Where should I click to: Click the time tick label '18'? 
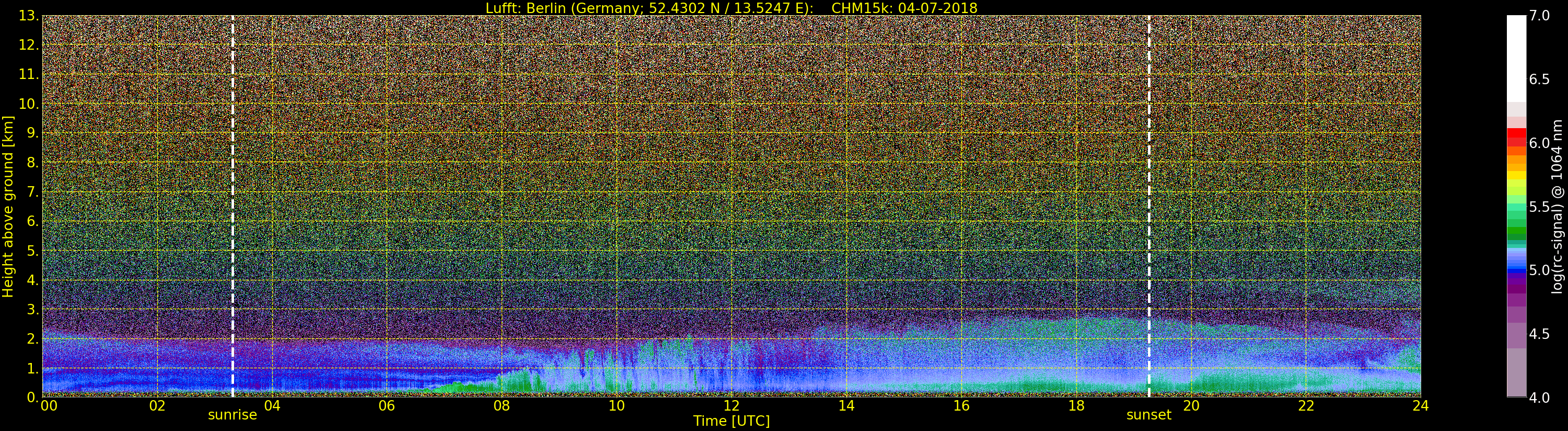coord(1076,405)
